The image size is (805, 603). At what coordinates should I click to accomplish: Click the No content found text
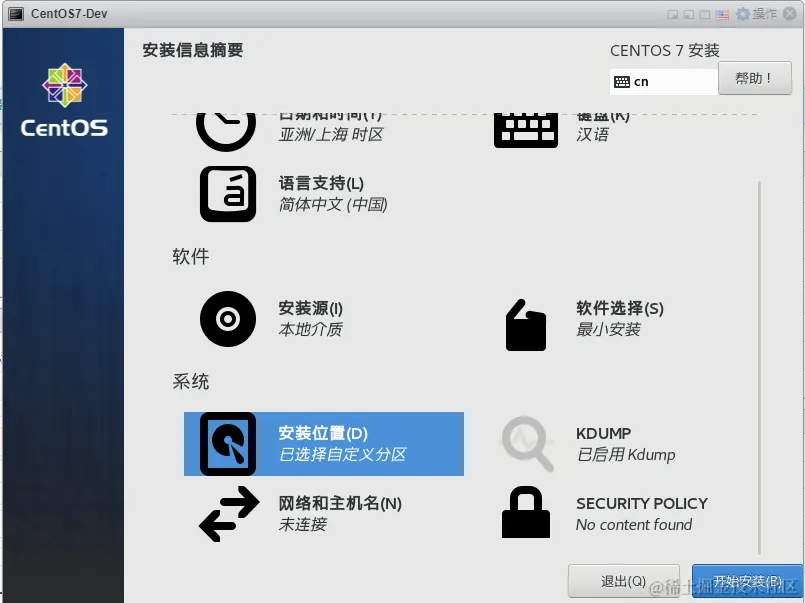coord(634,524)
